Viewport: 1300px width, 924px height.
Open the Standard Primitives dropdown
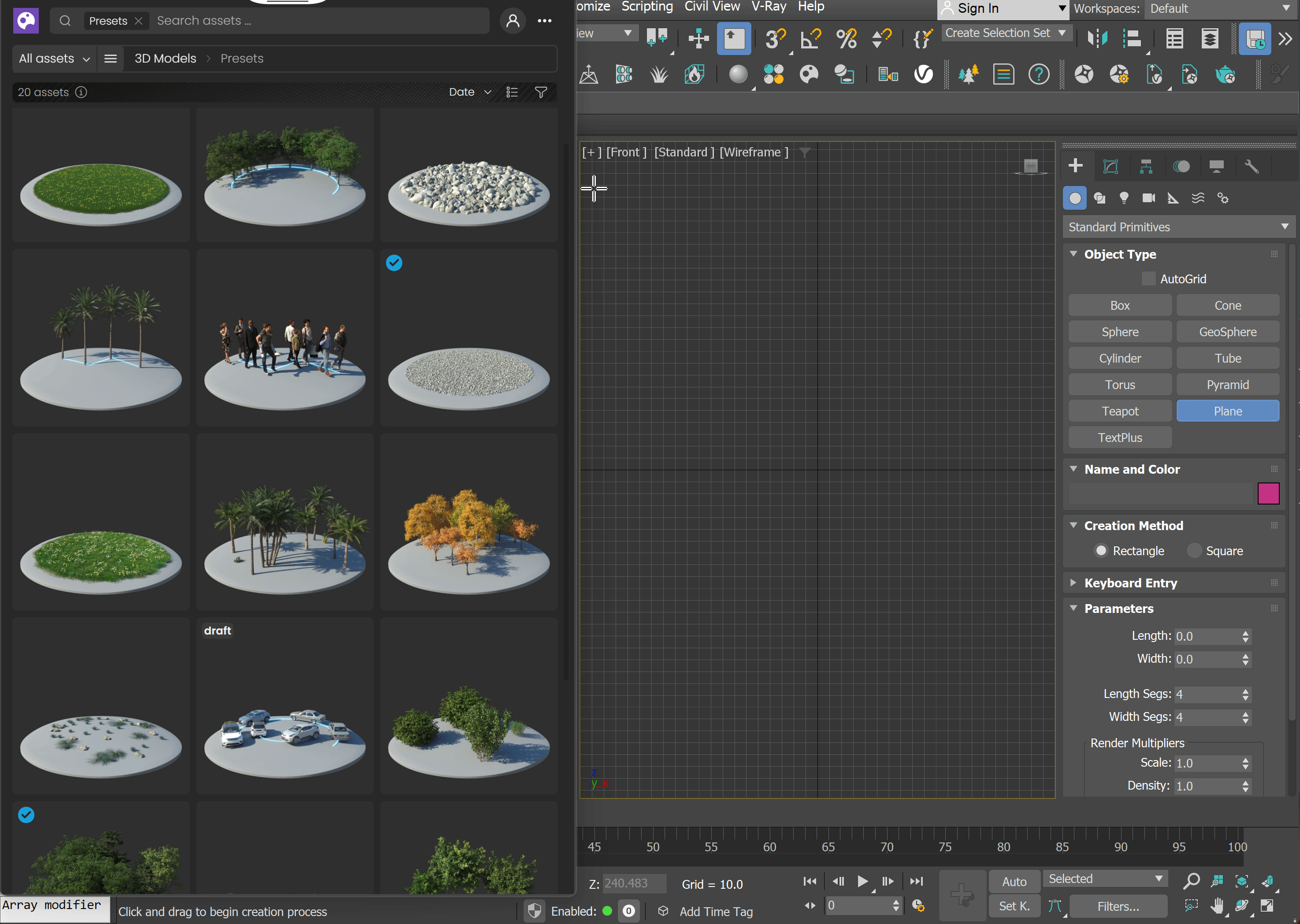[x=1177, y=226]
